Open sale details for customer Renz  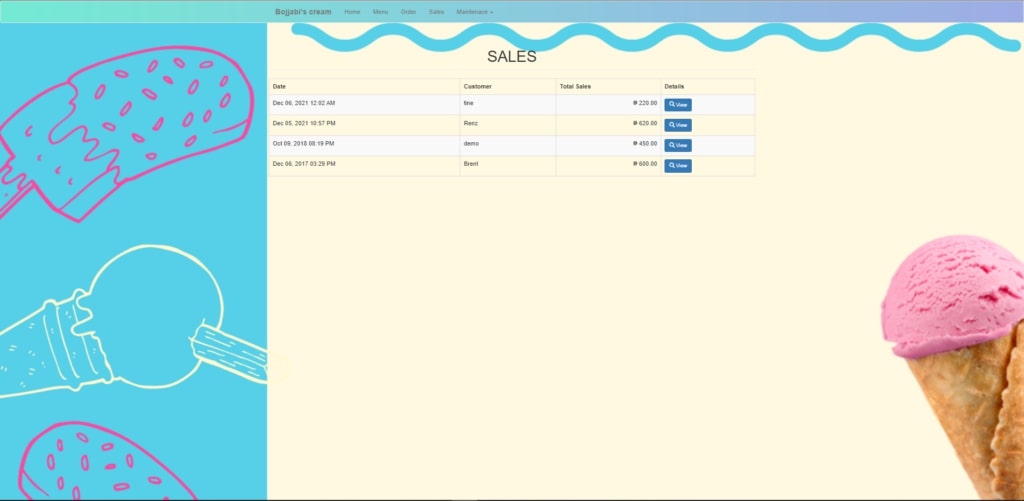(x=678, y=125)
